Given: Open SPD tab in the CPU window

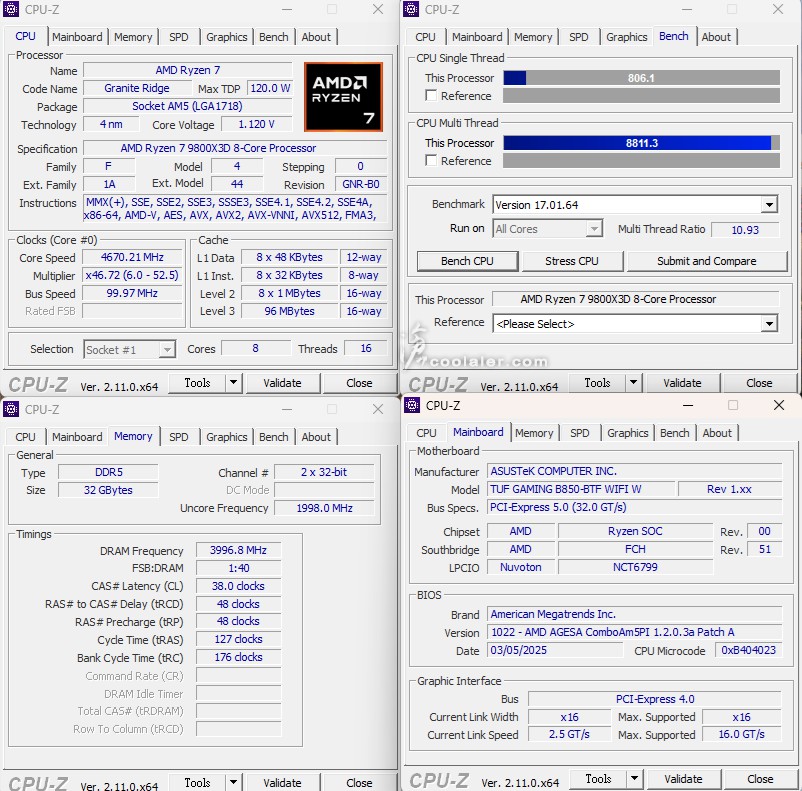Looking at the screenshot, I should [179, 37].
